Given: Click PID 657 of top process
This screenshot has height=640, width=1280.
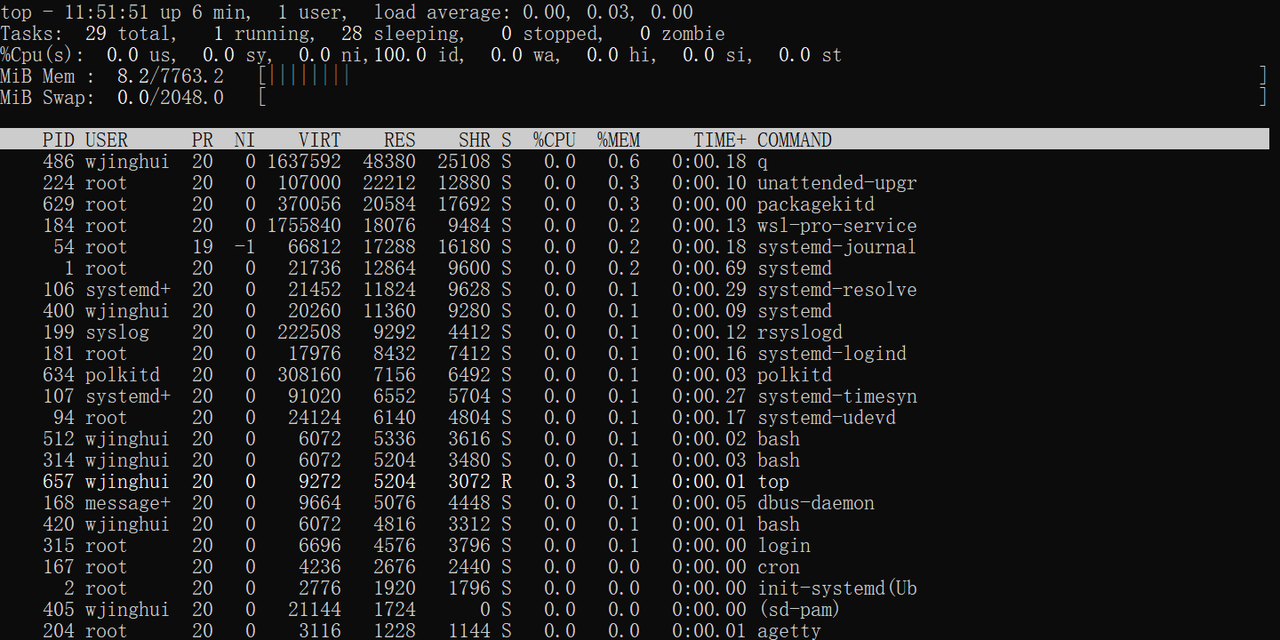Looking at the screenshot, I should click(58, 482).
